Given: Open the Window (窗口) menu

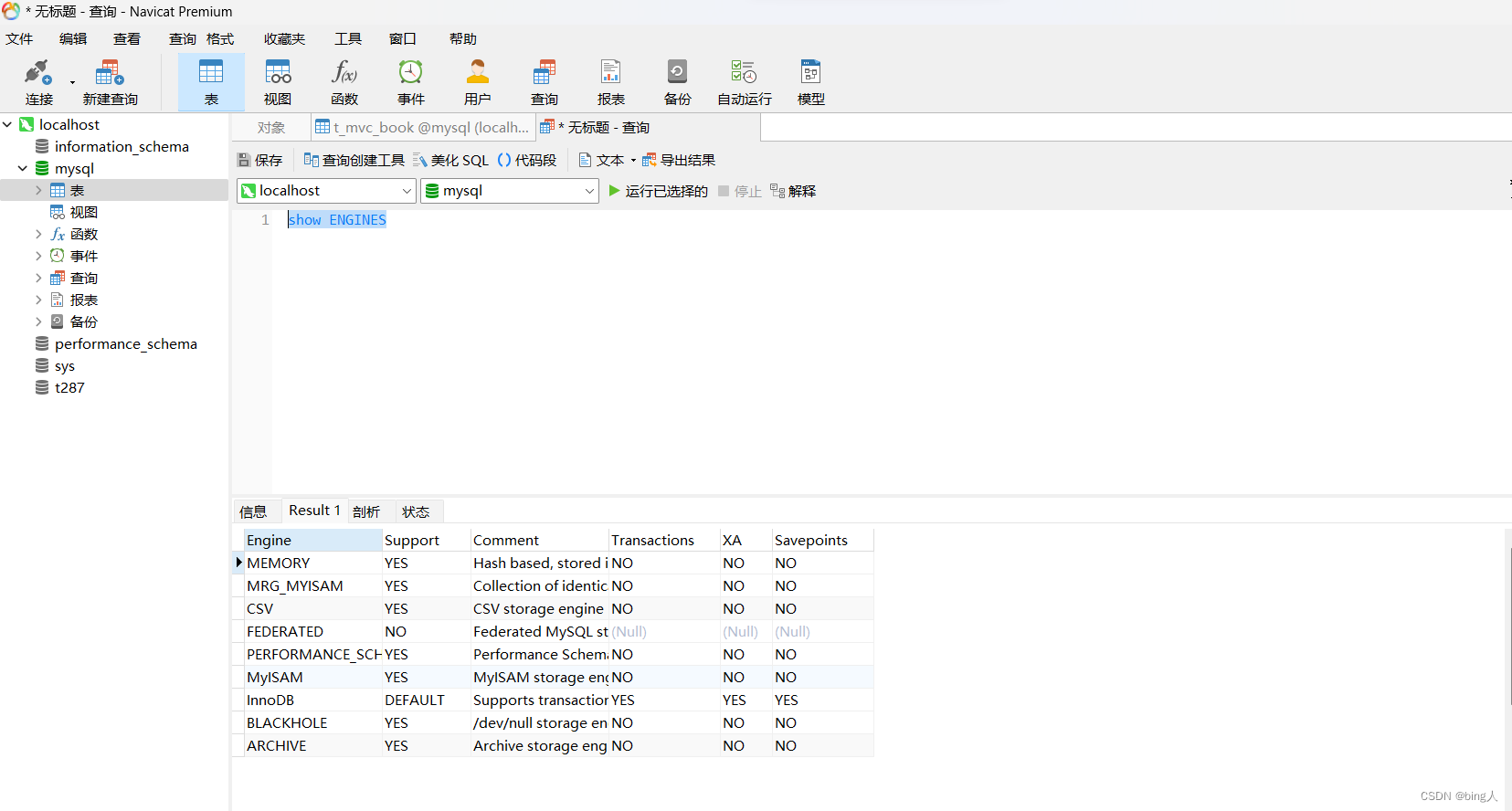Looking at the screenshot, I should pos(403,38).
